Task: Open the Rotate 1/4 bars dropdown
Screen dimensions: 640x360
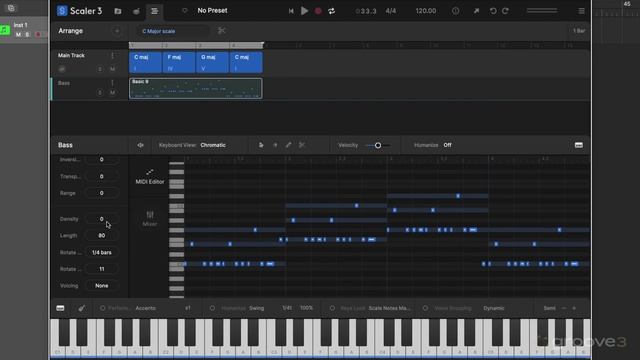Action: [102, 253]
